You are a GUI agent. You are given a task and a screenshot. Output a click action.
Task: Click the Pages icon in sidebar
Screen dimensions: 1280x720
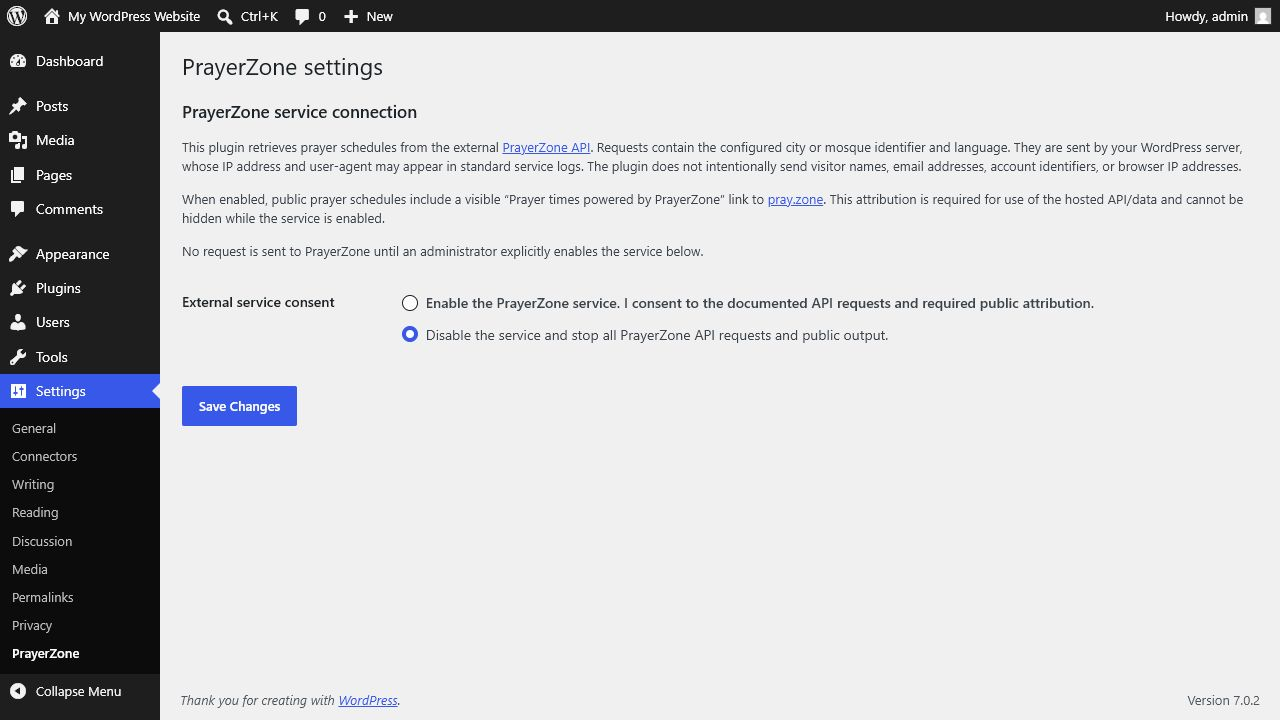[x=18, y=175]
